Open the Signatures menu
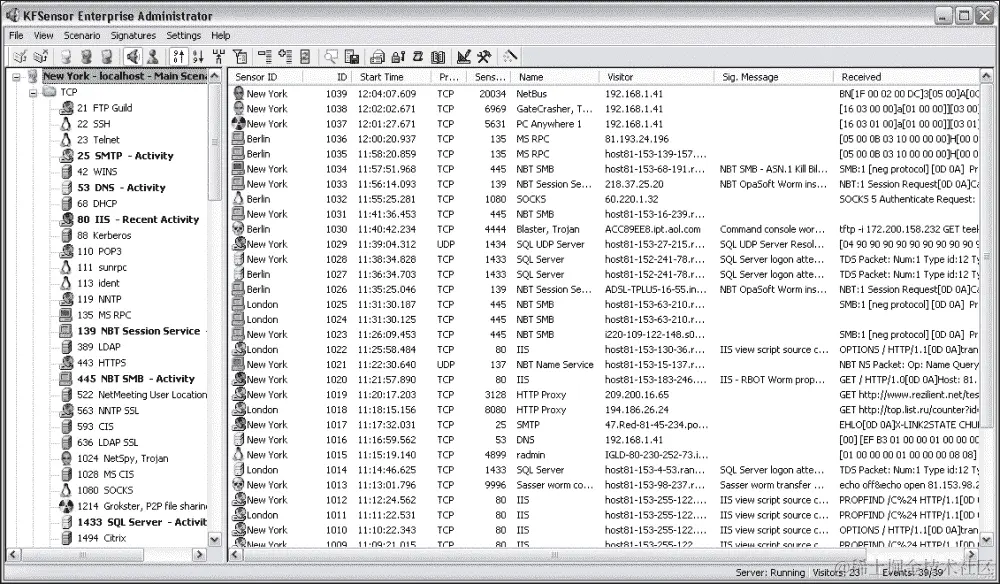 click(x=133, y=36)
